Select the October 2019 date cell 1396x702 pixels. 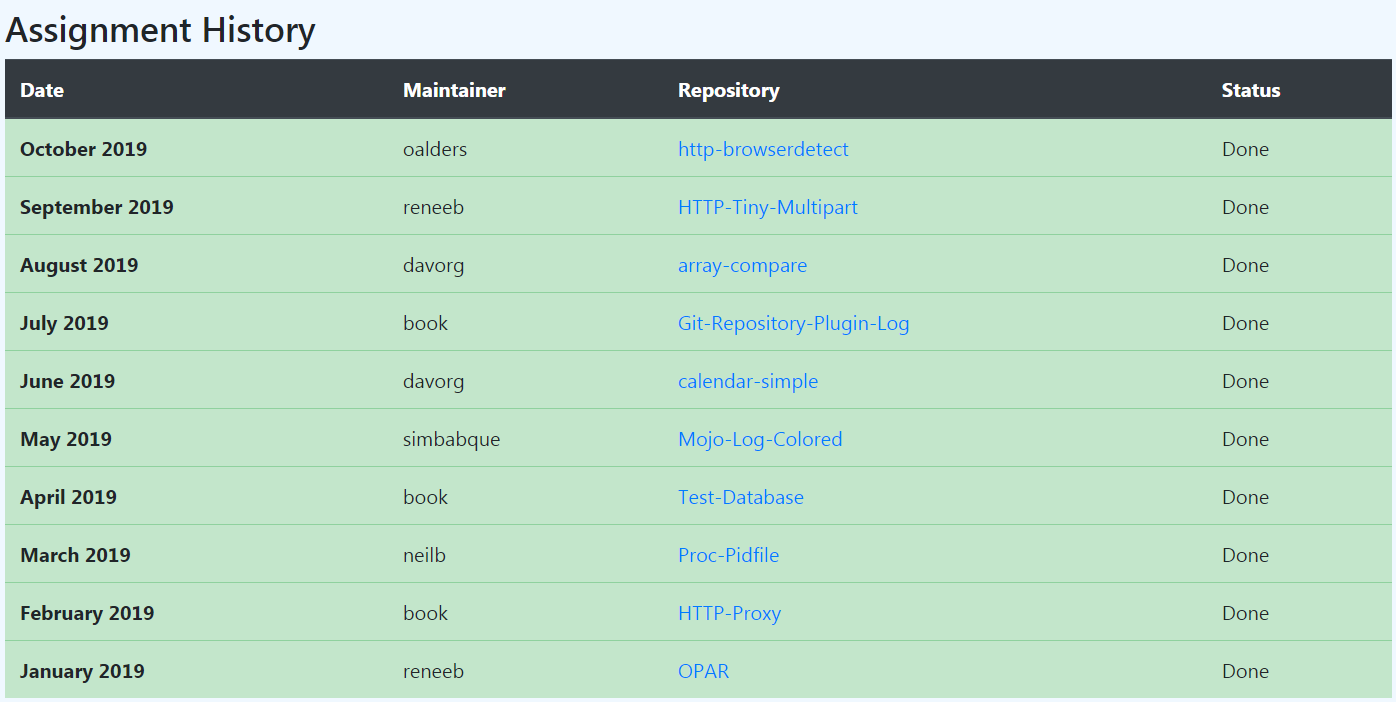(x=83, y=149)
